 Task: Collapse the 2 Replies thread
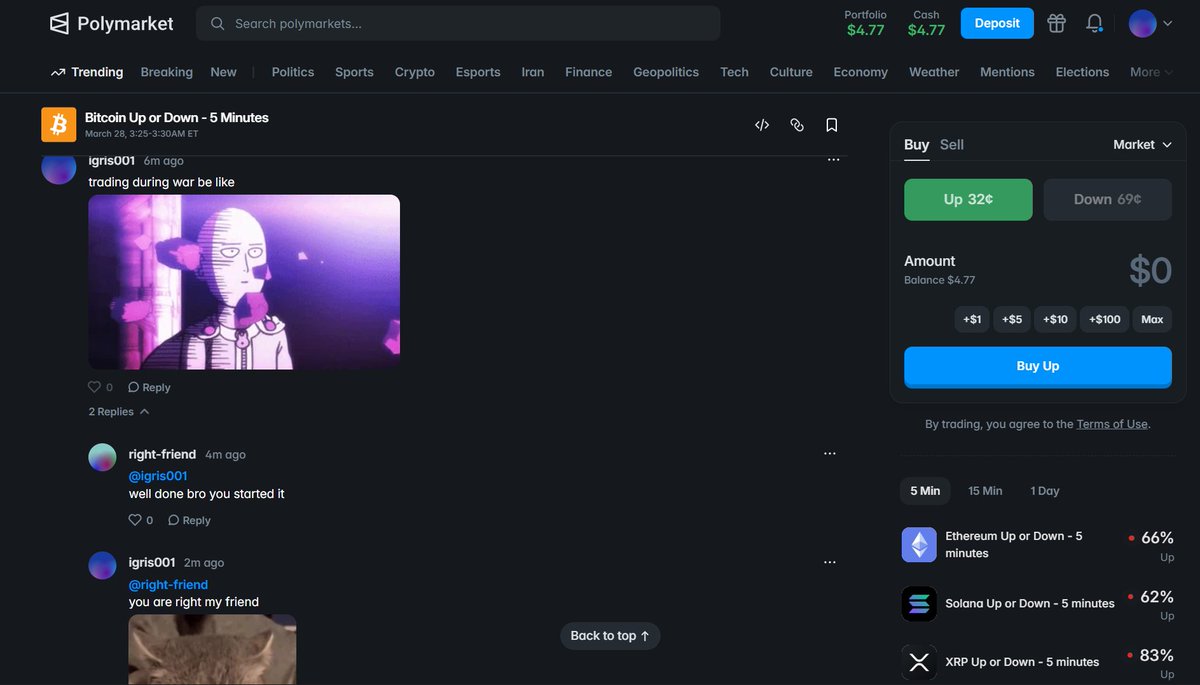119,412
